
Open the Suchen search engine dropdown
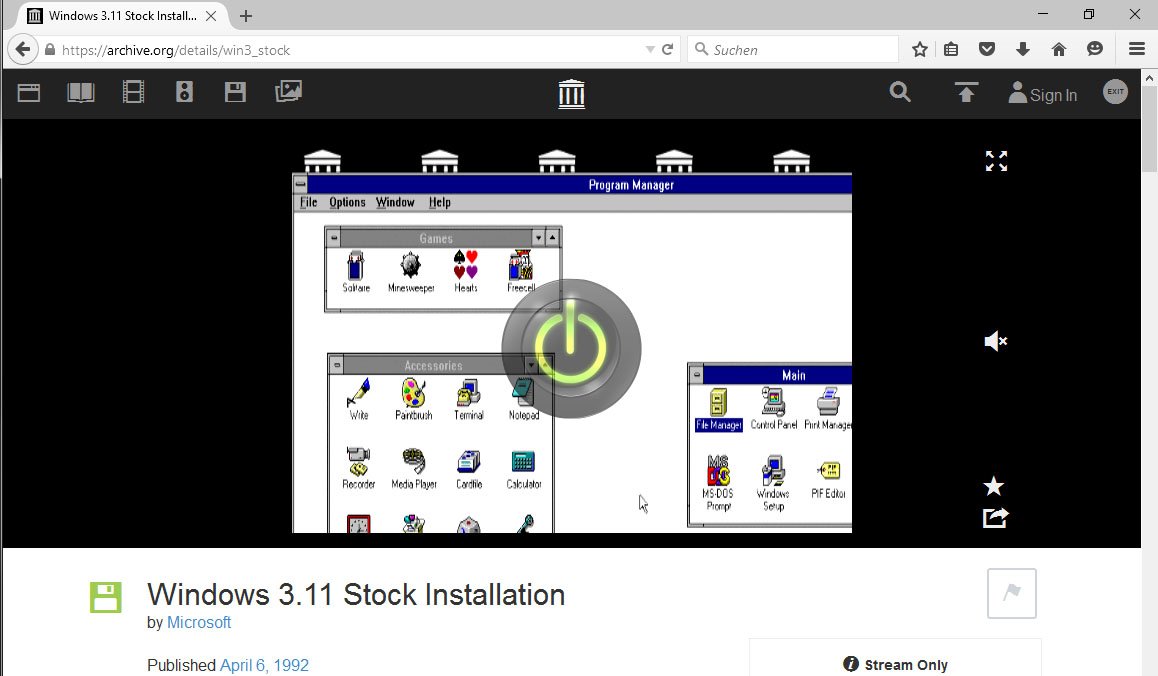click(x=702, y=48)
